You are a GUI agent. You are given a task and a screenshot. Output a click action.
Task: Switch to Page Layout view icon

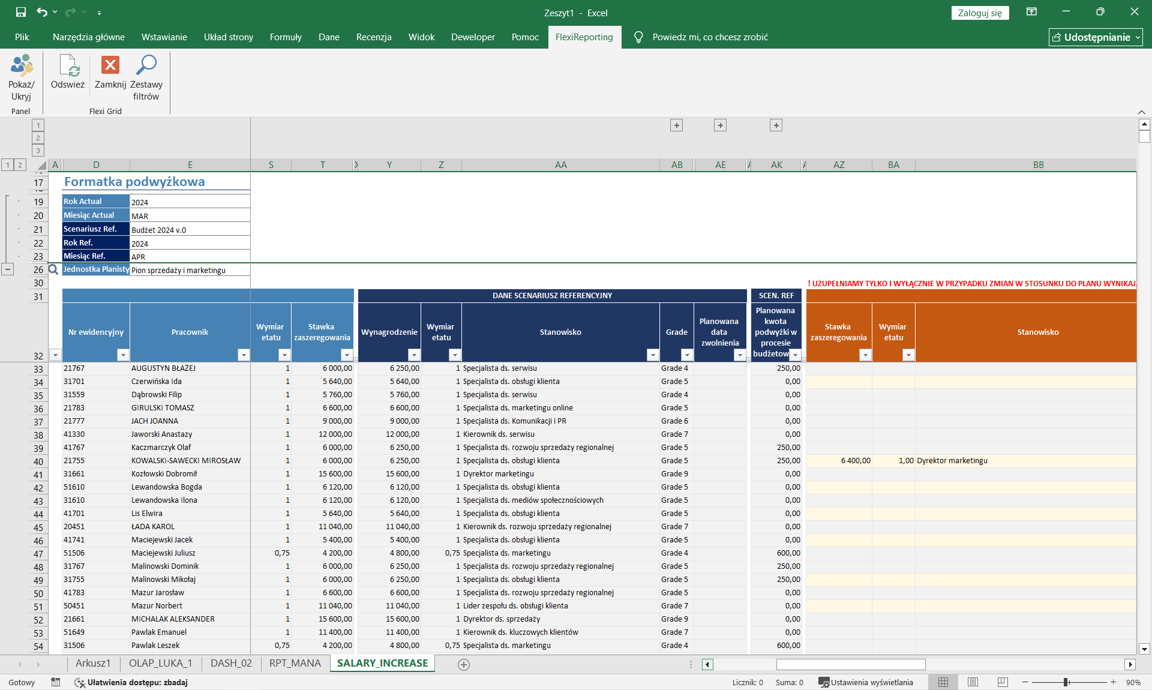[972, 682]
